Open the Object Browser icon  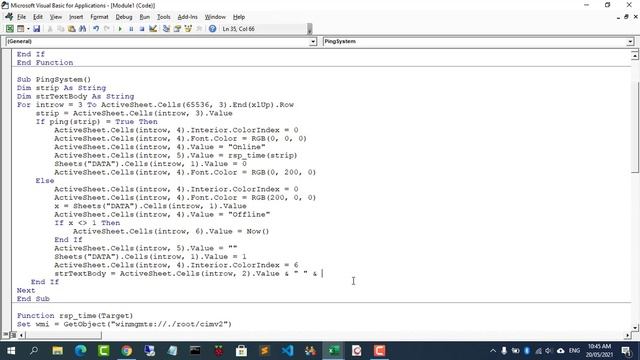click(x=188, y=29)
